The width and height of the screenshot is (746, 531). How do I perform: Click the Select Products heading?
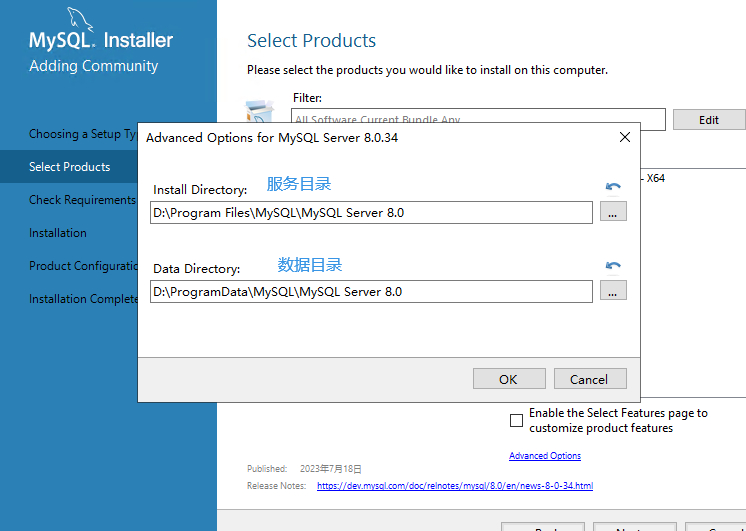312,41
